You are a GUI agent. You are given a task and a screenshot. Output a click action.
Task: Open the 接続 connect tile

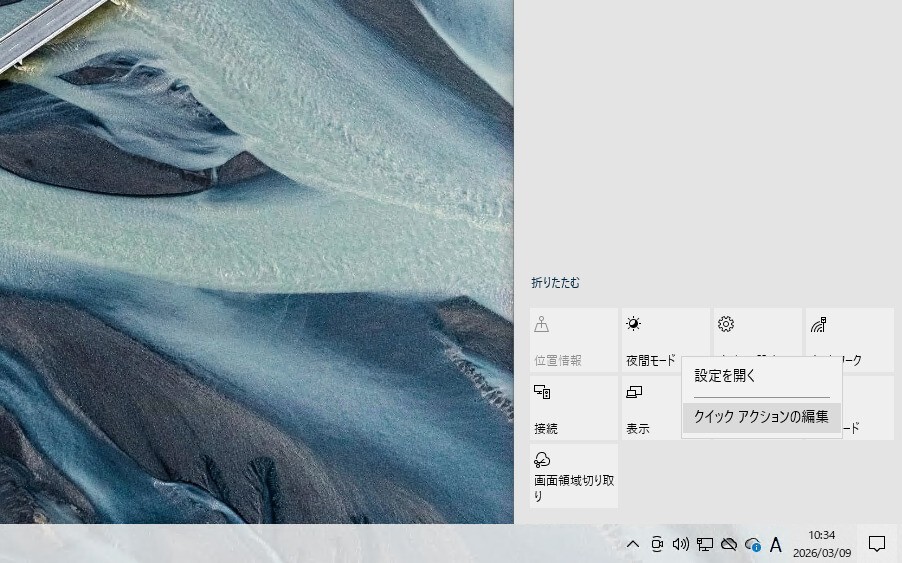pyautogui.click(x=574, y=408)
